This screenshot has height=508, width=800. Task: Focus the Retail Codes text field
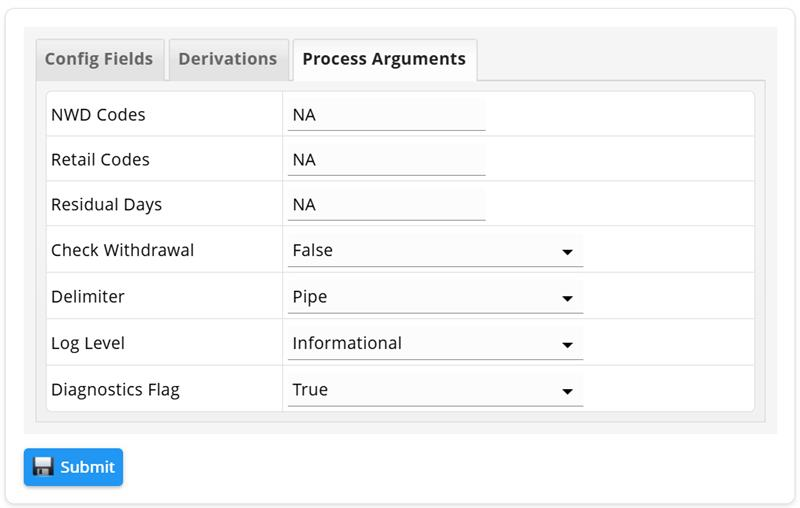coord(386,160)
